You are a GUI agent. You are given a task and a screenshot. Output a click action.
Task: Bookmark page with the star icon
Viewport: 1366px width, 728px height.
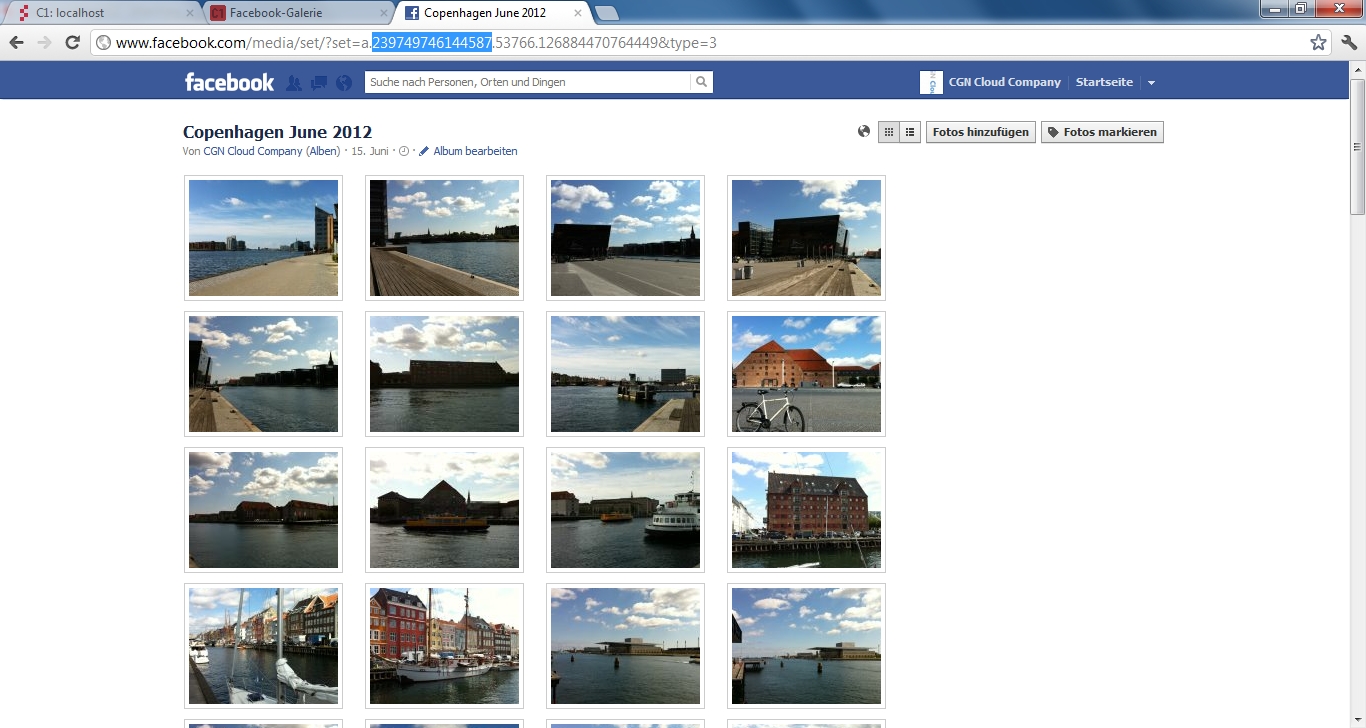pos(1318,42)
